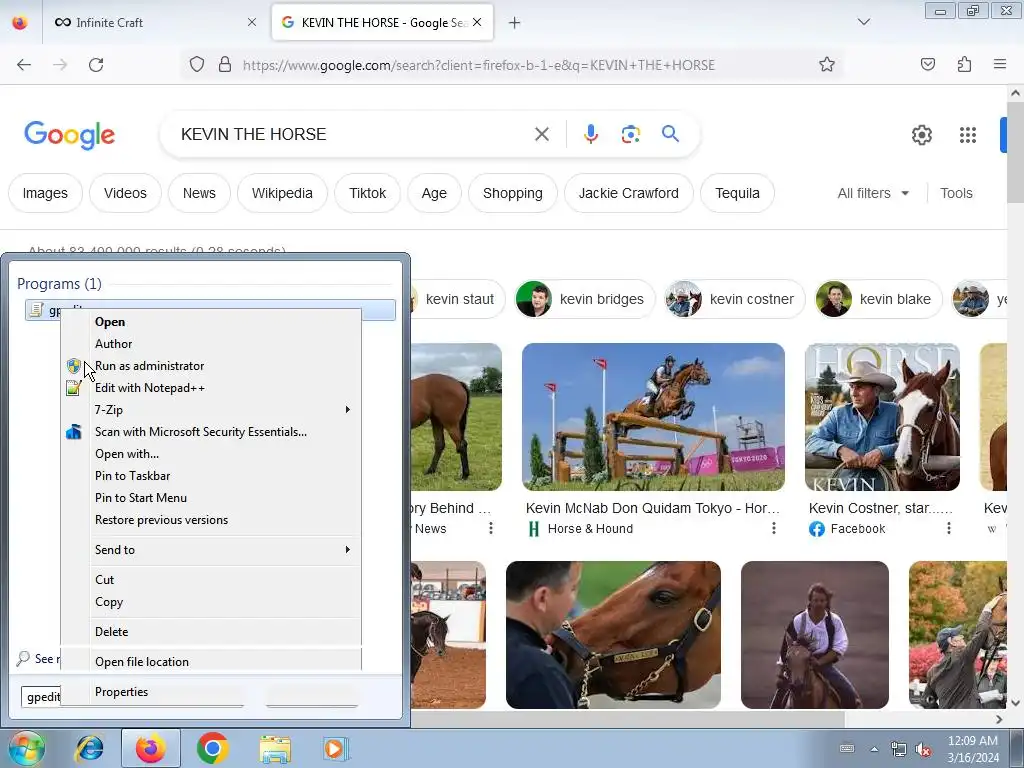Open Kevin Costner Facebook image thumbnail
1024x768 pixels.
click(882, 417)
